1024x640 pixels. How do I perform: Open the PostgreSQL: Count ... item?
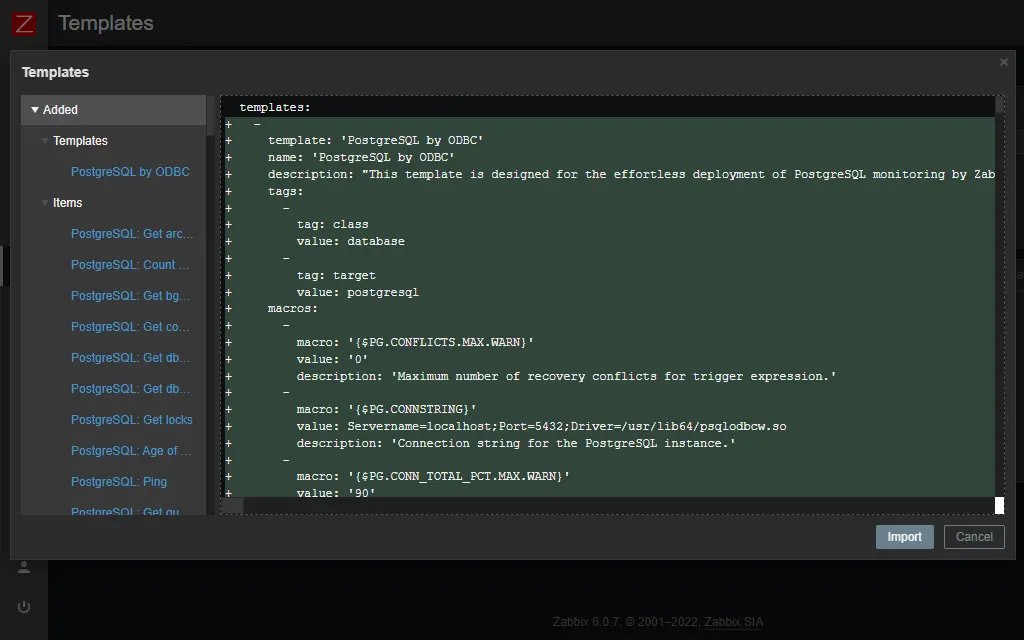click(x=130, y=264)
